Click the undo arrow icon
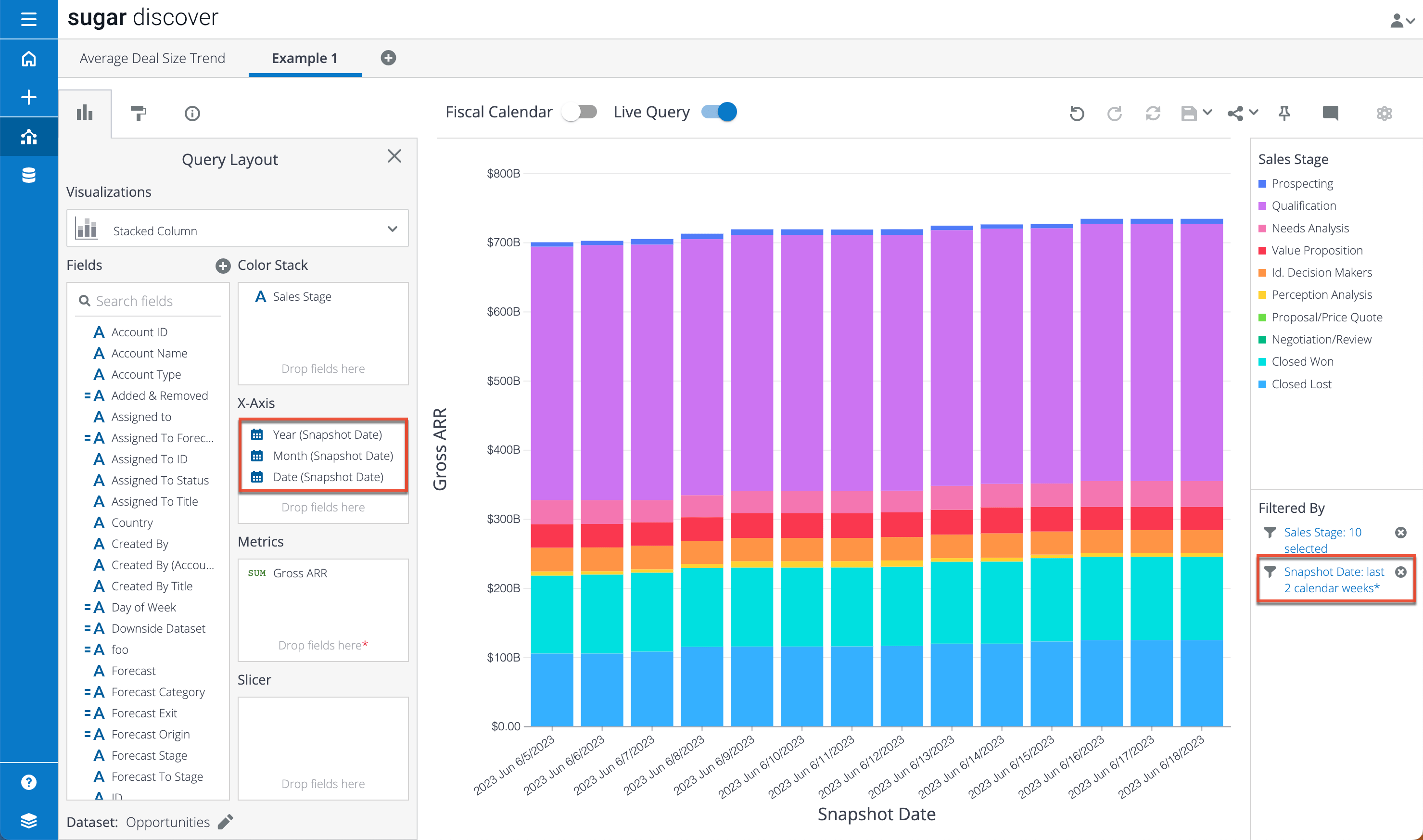The image size is (1423, 840). coord(1077,114)
